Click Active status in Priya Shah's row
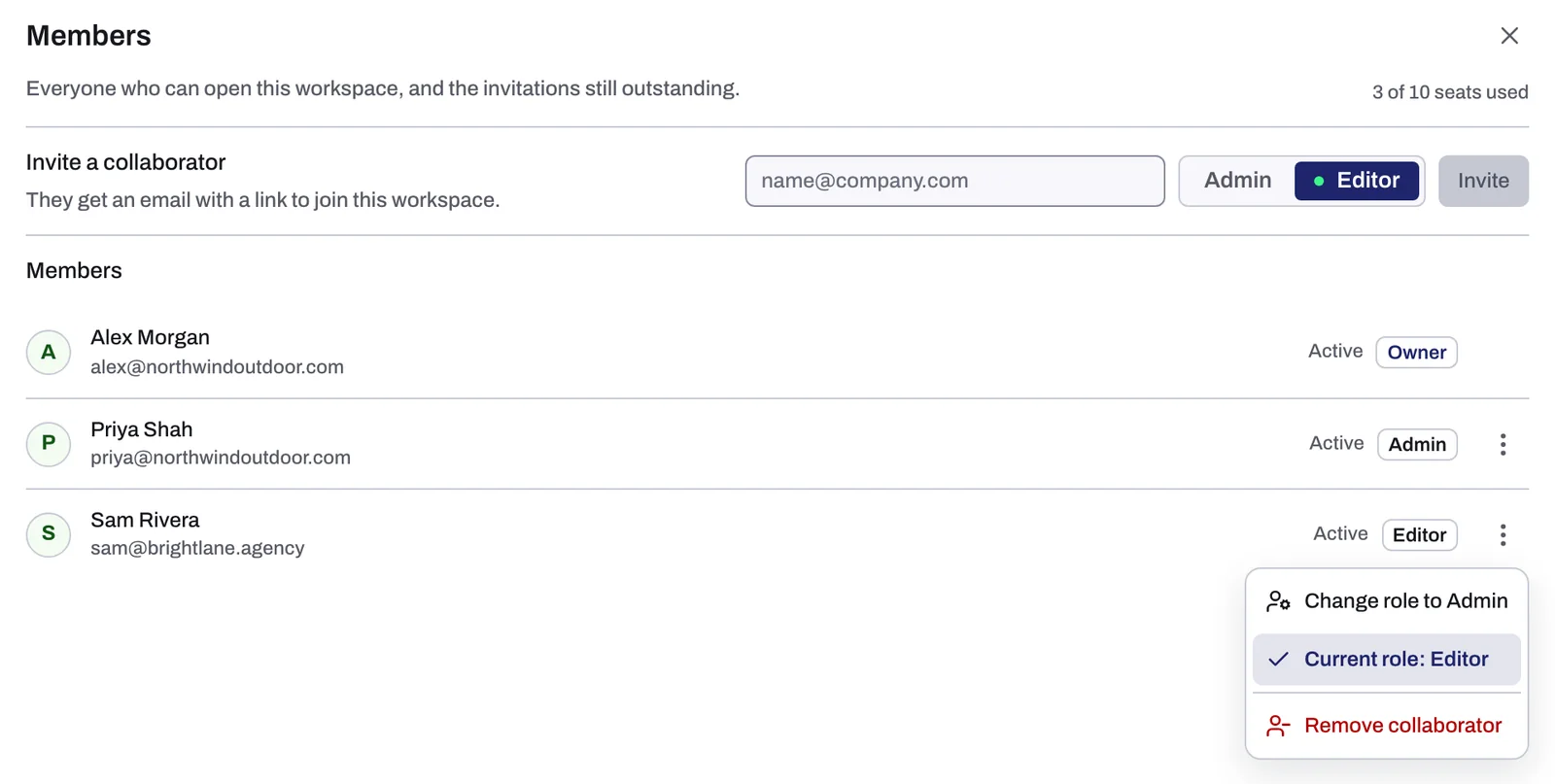1555x784 pixels. pos(1336,443)
